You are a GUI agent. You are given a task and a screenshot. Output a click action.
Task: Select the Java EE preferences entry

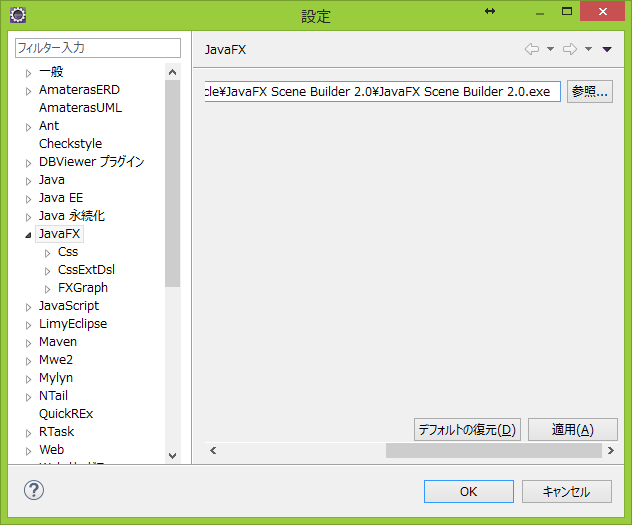[x=61, y=198]
